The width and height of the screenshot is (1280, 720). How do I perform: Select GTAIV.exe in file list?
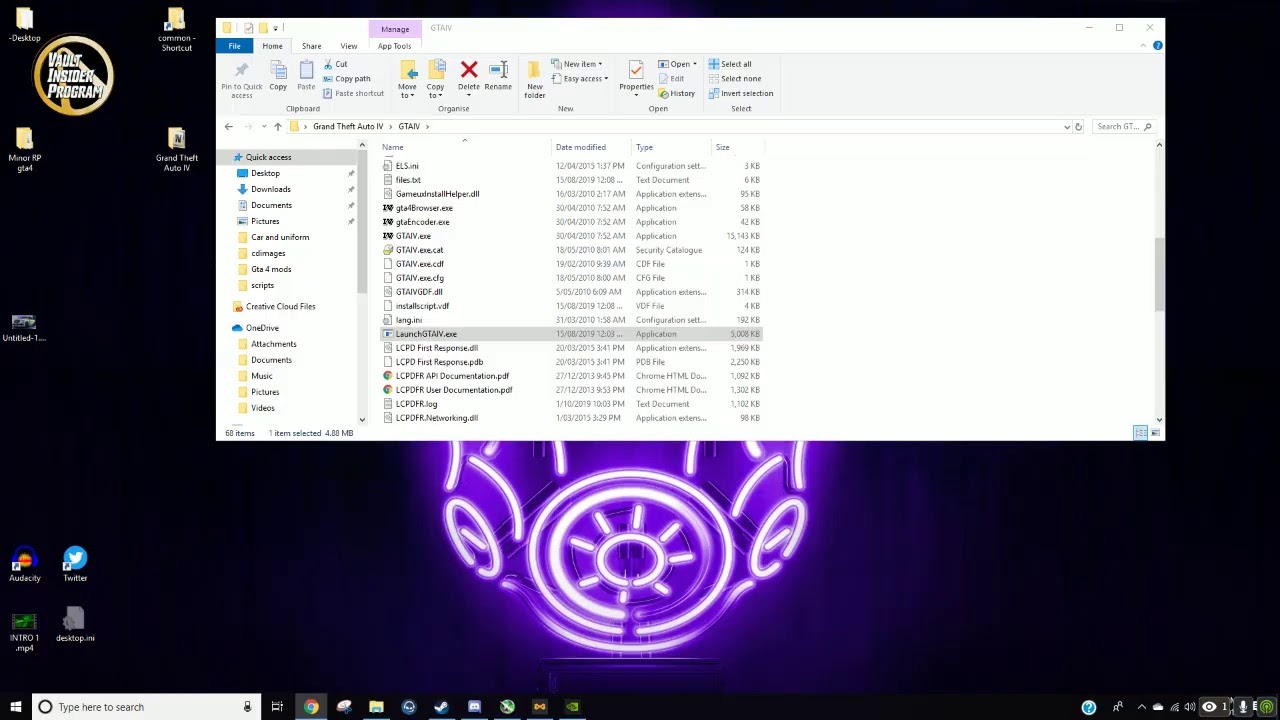click(413, 236)
